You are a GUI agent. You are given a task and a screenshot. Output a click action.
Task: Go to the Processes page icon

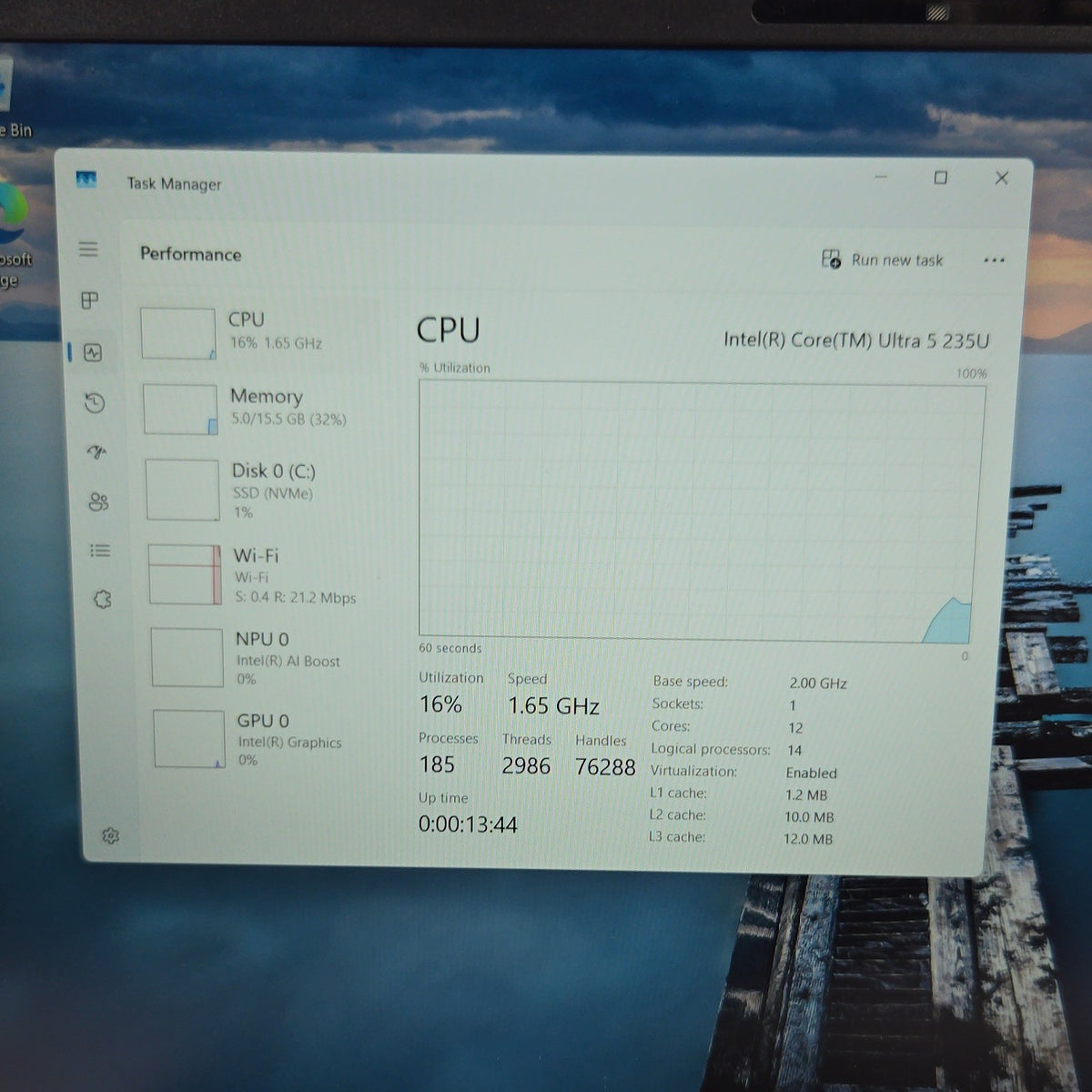pyautogui.click(x=90, y=300)
